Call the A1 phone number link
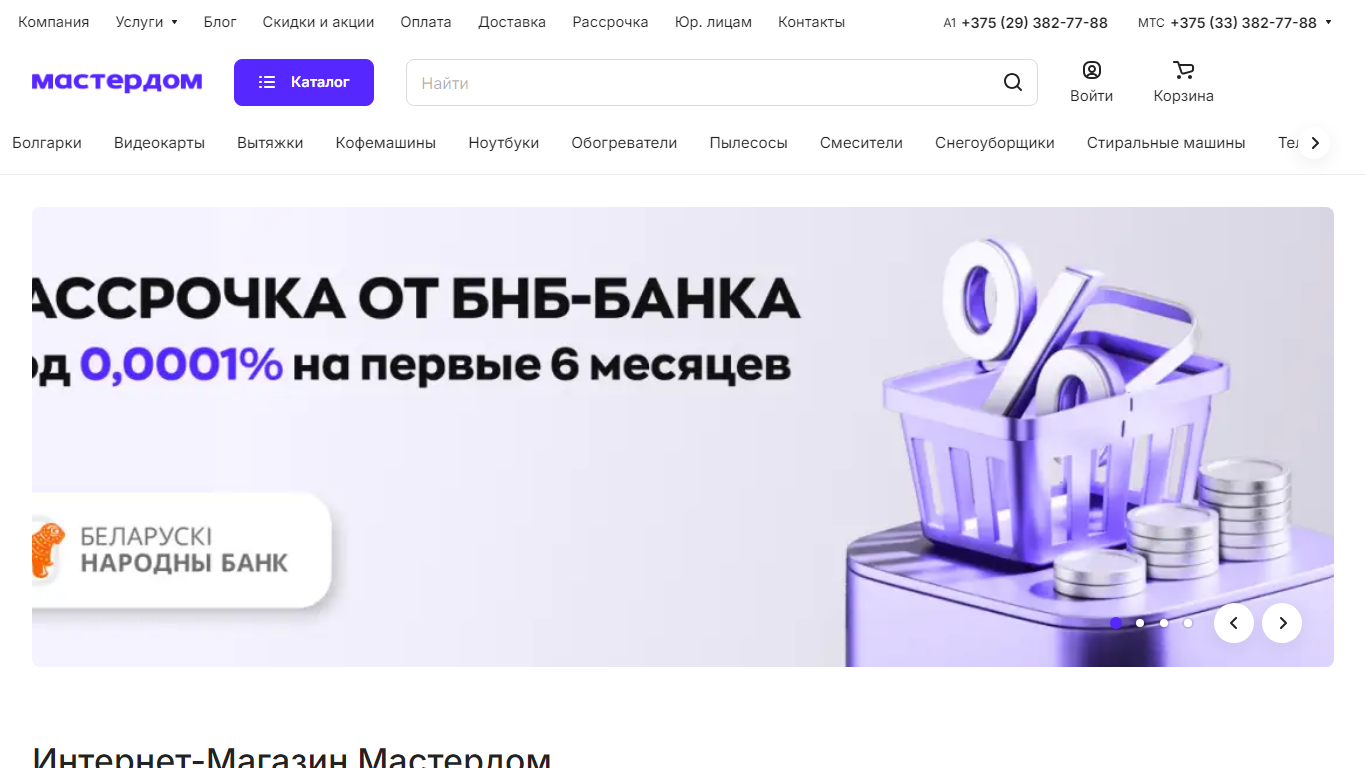The image size is (1366, 768). pyautogui.click(x=1034, y=22)
